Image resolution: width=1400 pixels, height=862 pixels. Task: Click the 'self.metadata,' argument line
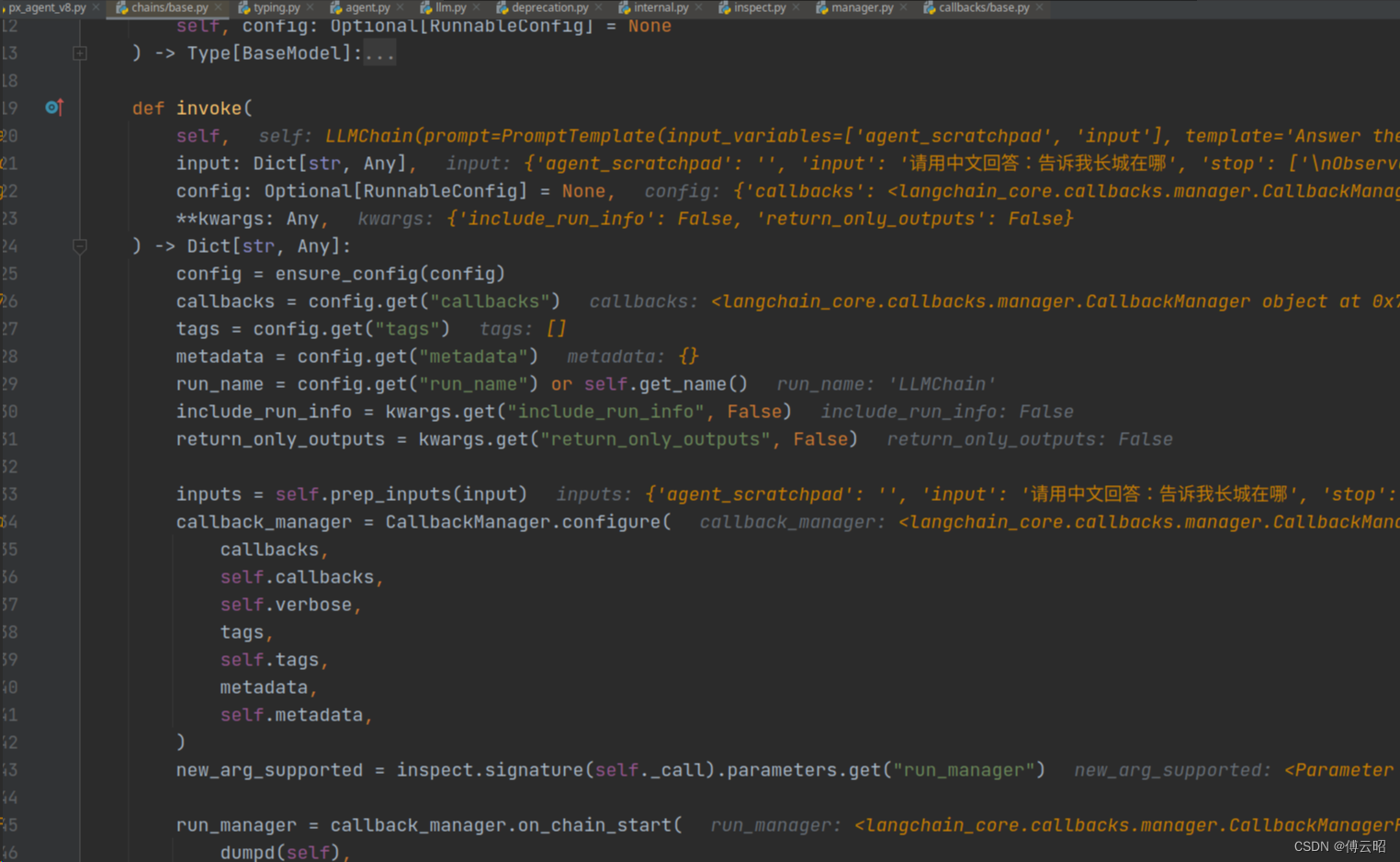pos(296,715)
